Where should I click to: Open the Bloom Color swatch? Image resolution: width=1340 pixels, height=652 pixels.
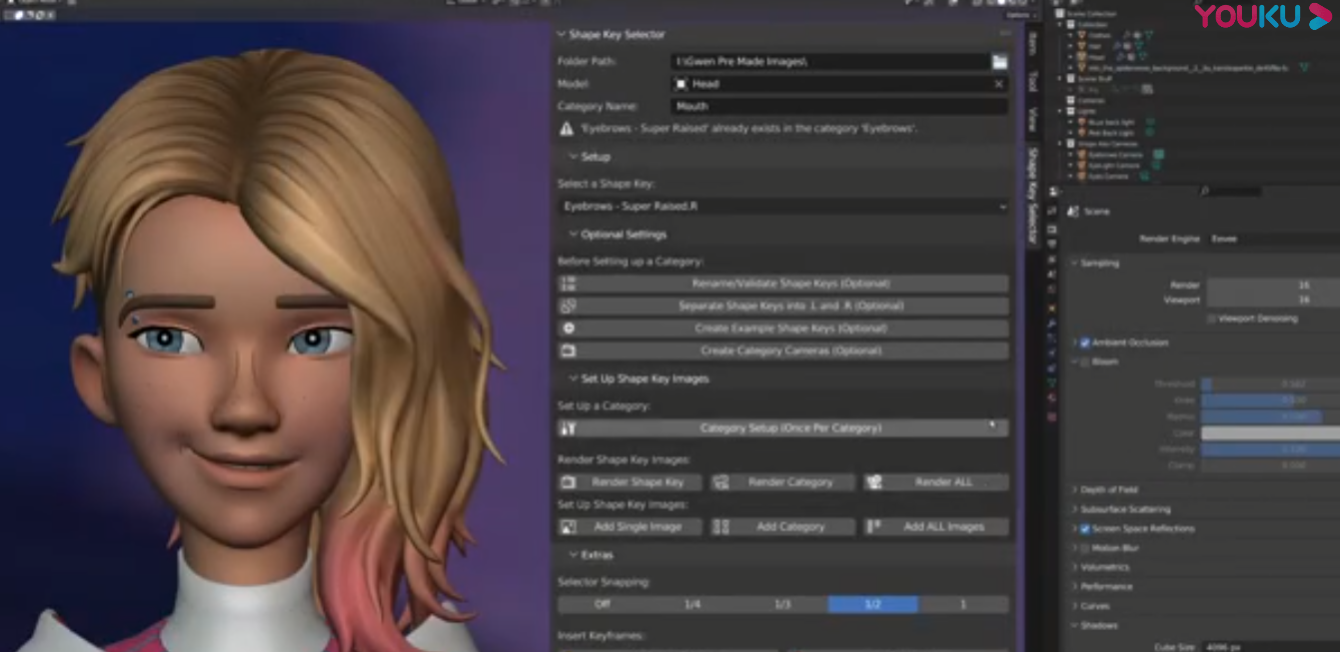point(1270,433)
